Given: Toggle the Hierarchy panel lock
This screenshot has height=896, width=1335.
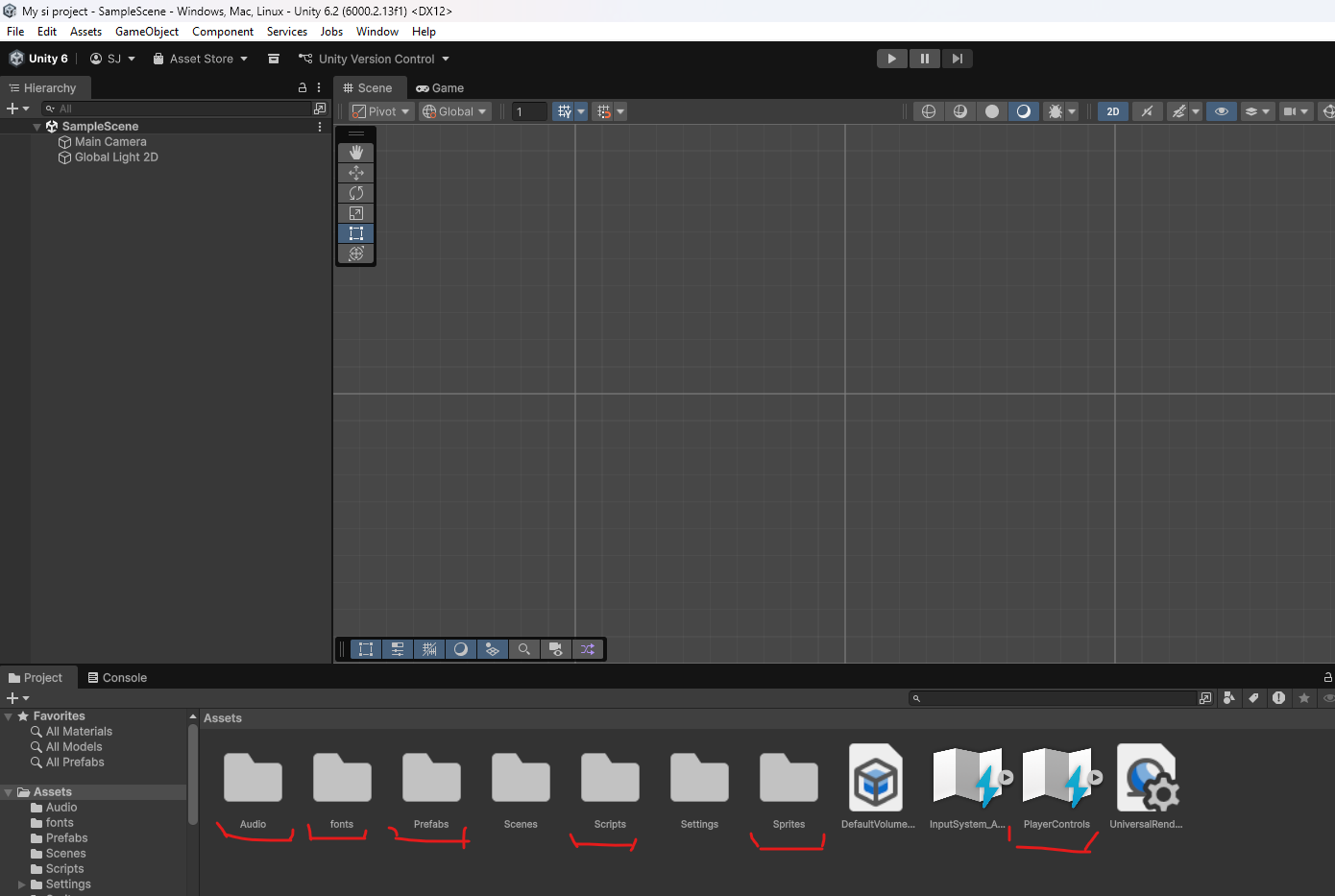Looking at the screenshot, I should [303, 87].
